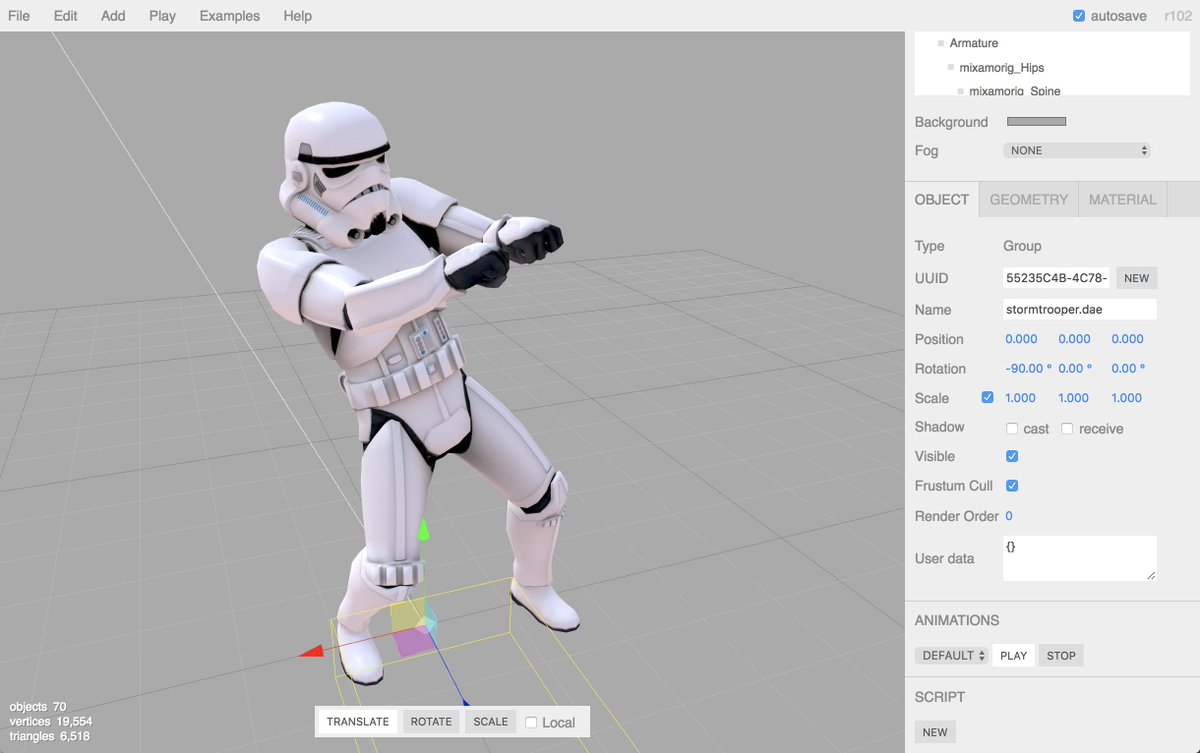Enable Shadow receive checkbox
The width and height of the screenshot is (1200, 753).
[x=1067, y=428]
